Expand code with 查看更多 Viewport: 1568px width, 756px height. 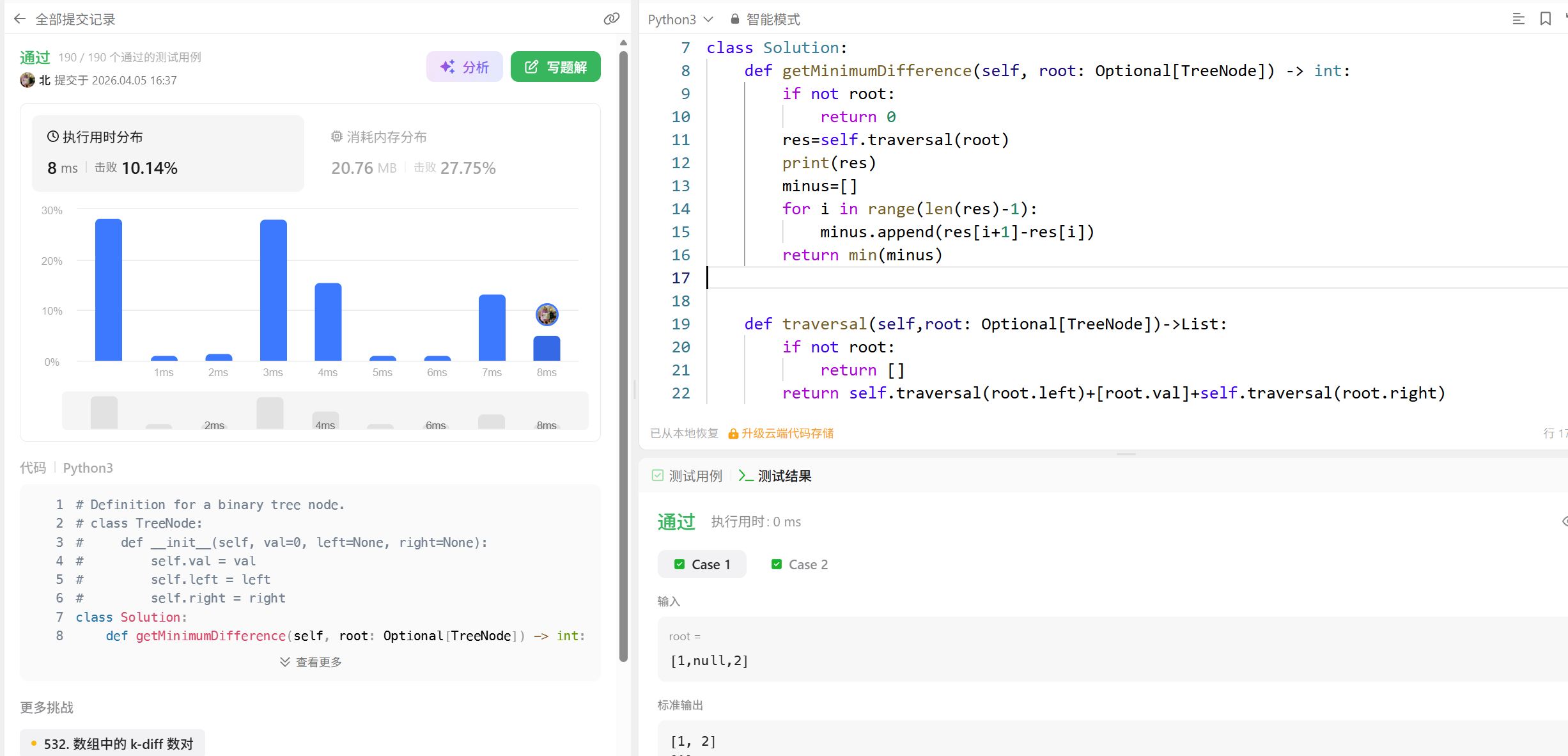tap(311, 662)
